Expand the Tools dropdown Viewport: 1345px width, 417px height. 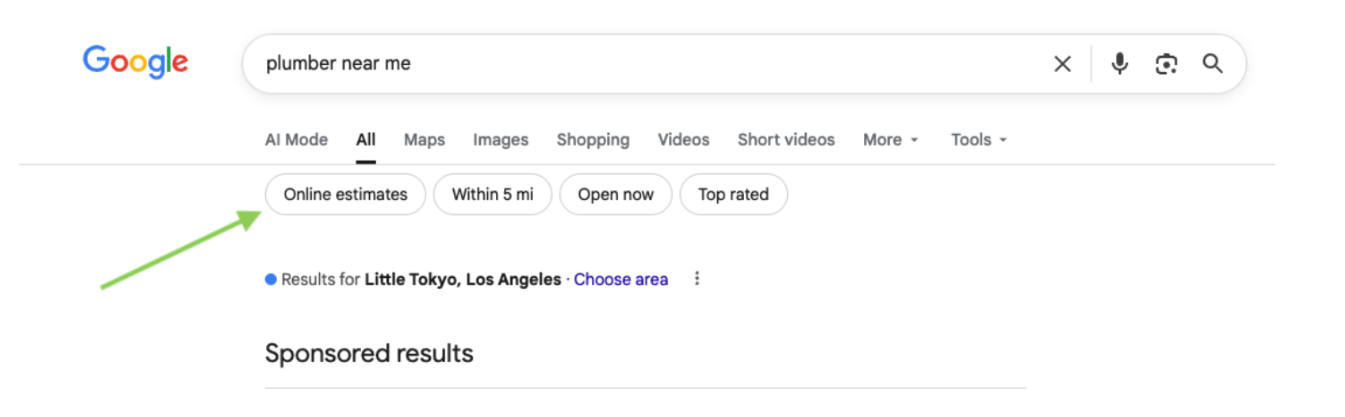[x=978, y=140]
